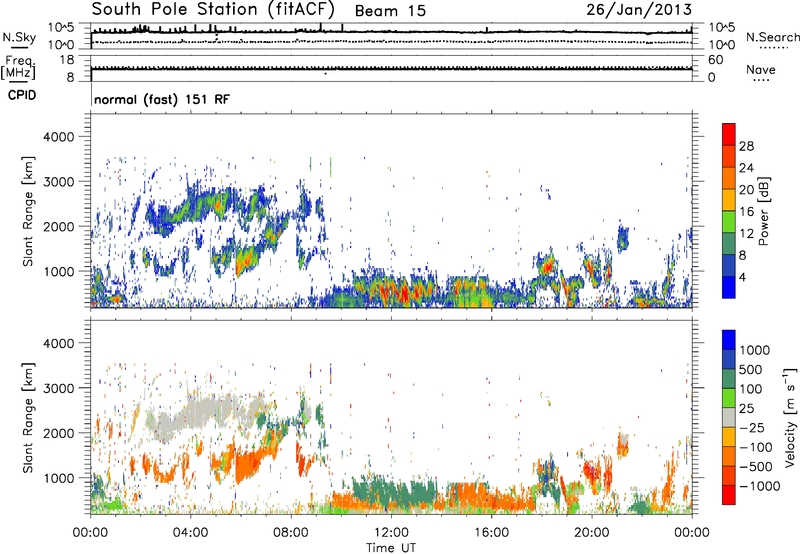
Task: Click inside the velocity range-time plot
Action: (391, 417)
